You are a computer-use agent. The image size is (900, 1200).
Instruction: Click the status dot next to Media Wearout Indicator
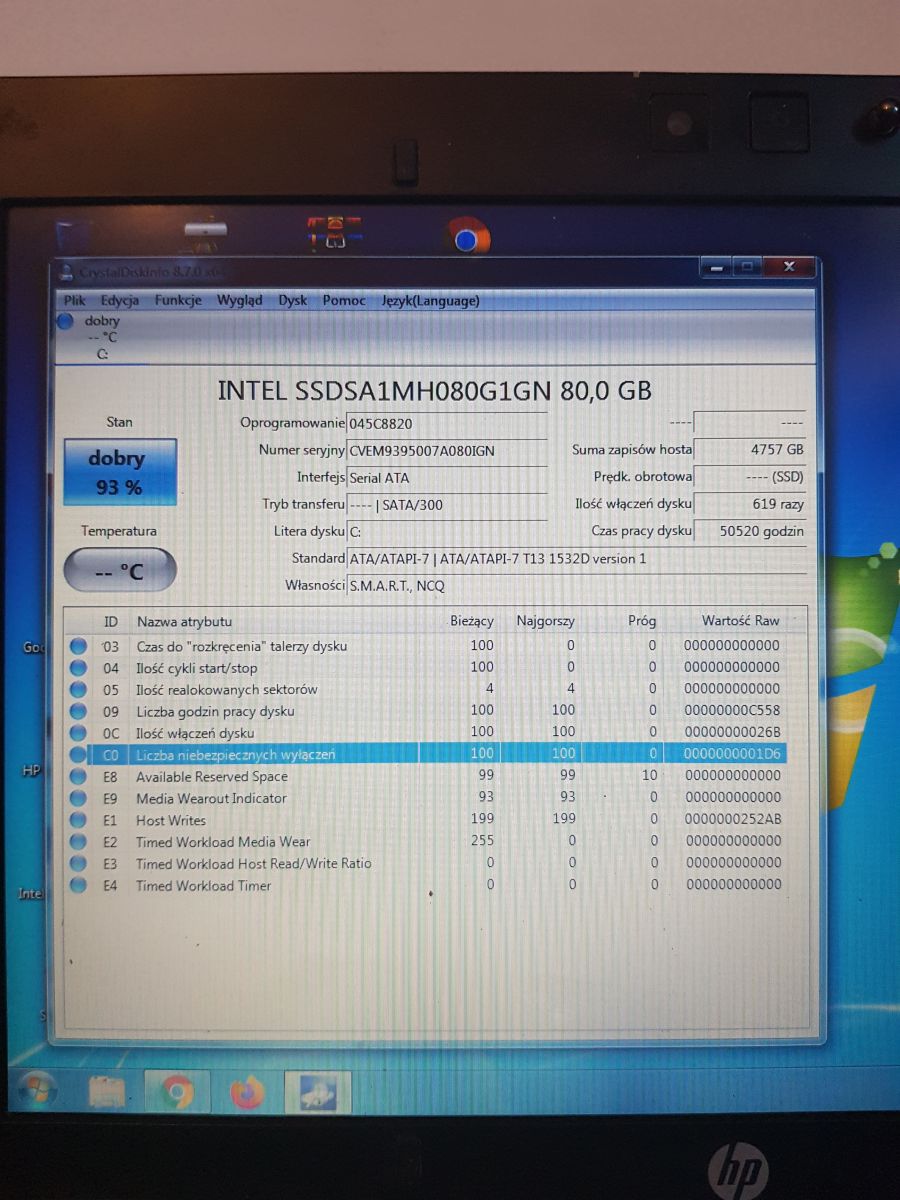coord(80,798)
